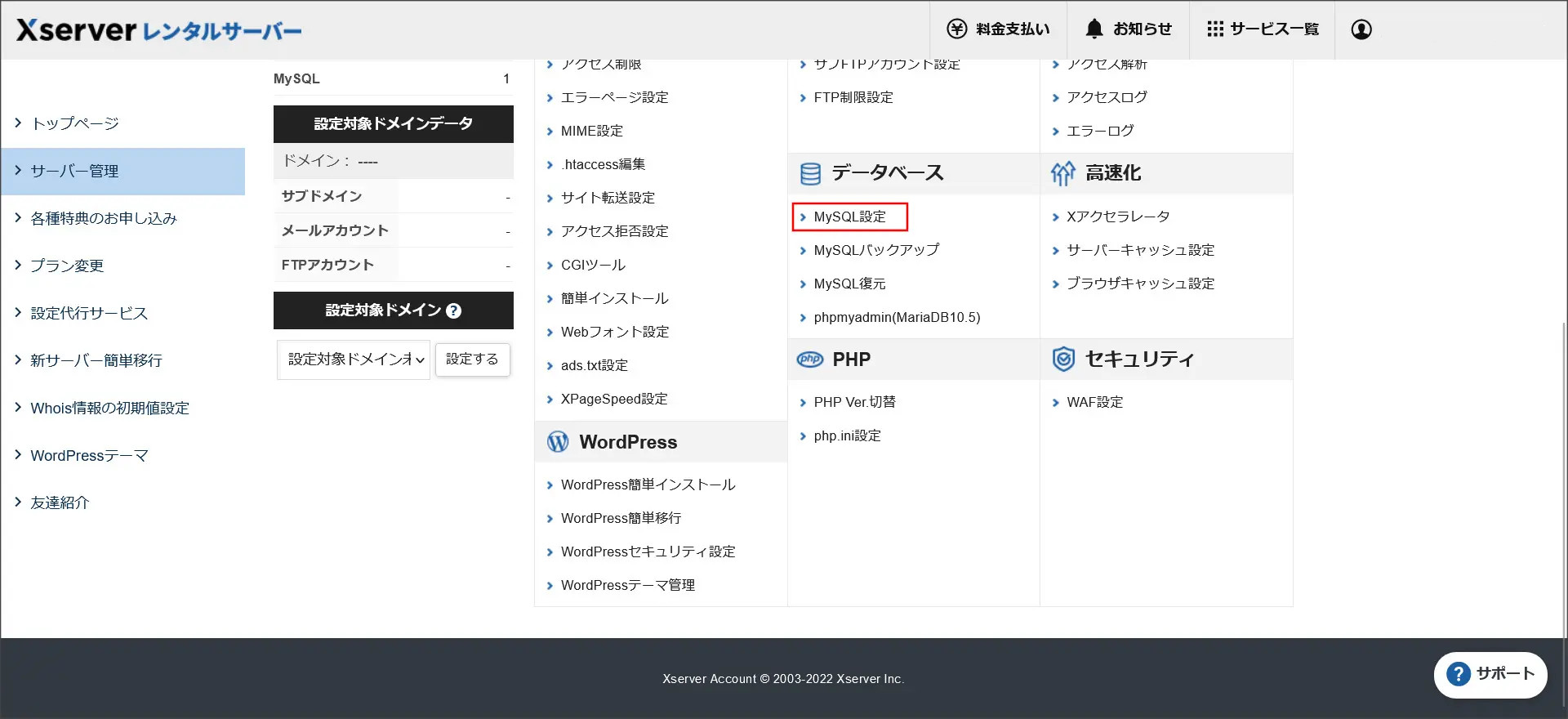This screenshot has width=1568, height=719.
Task: Go to トップページ in the sidebar
Action: pos(74,123)
